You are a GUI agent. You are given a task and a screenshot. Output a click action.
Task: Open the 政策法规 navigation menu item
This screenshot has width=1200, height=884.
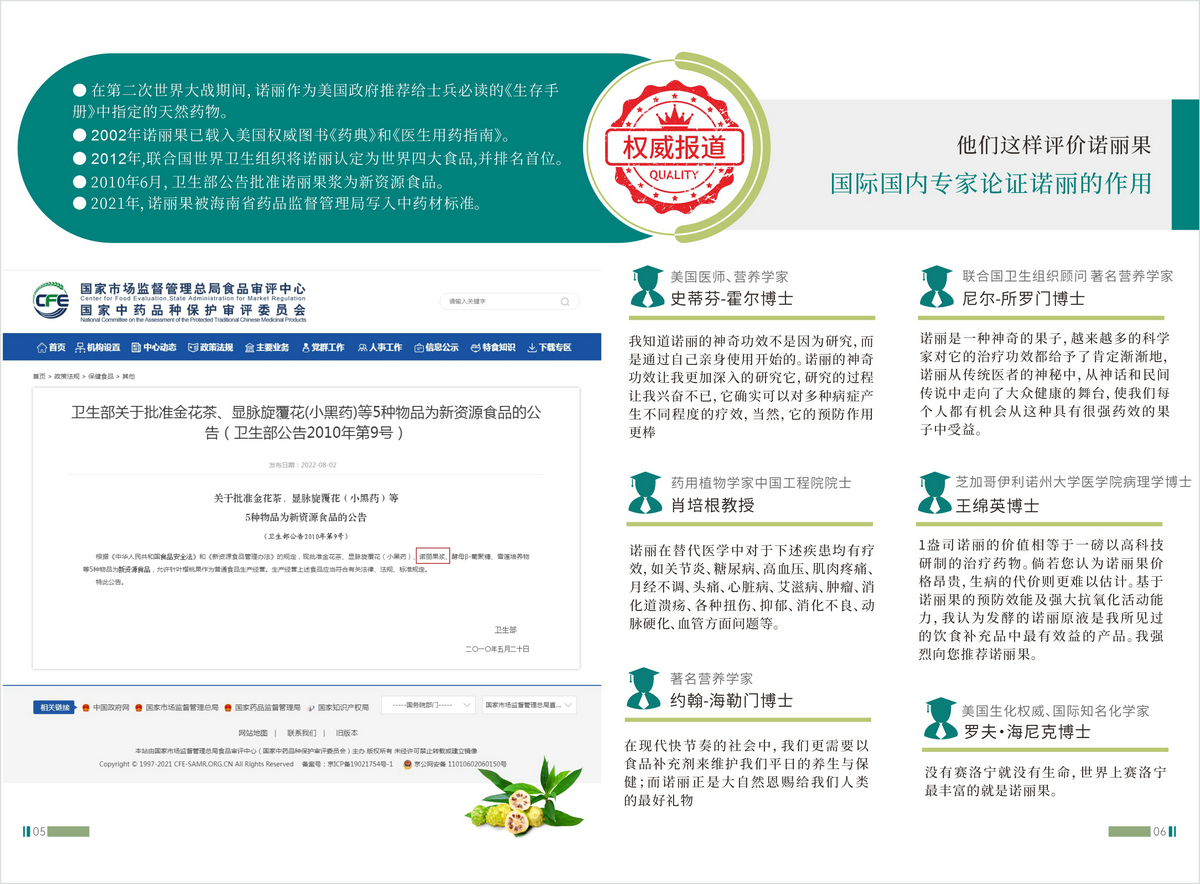click(211, 348)
